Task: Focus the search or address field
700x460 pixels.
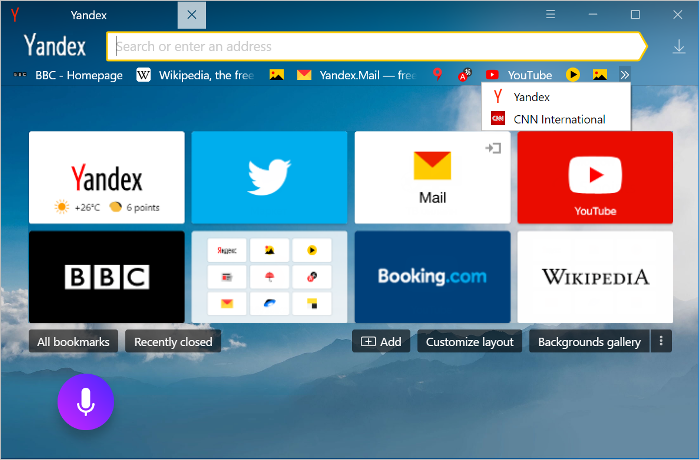Action: tap(376, 46)
